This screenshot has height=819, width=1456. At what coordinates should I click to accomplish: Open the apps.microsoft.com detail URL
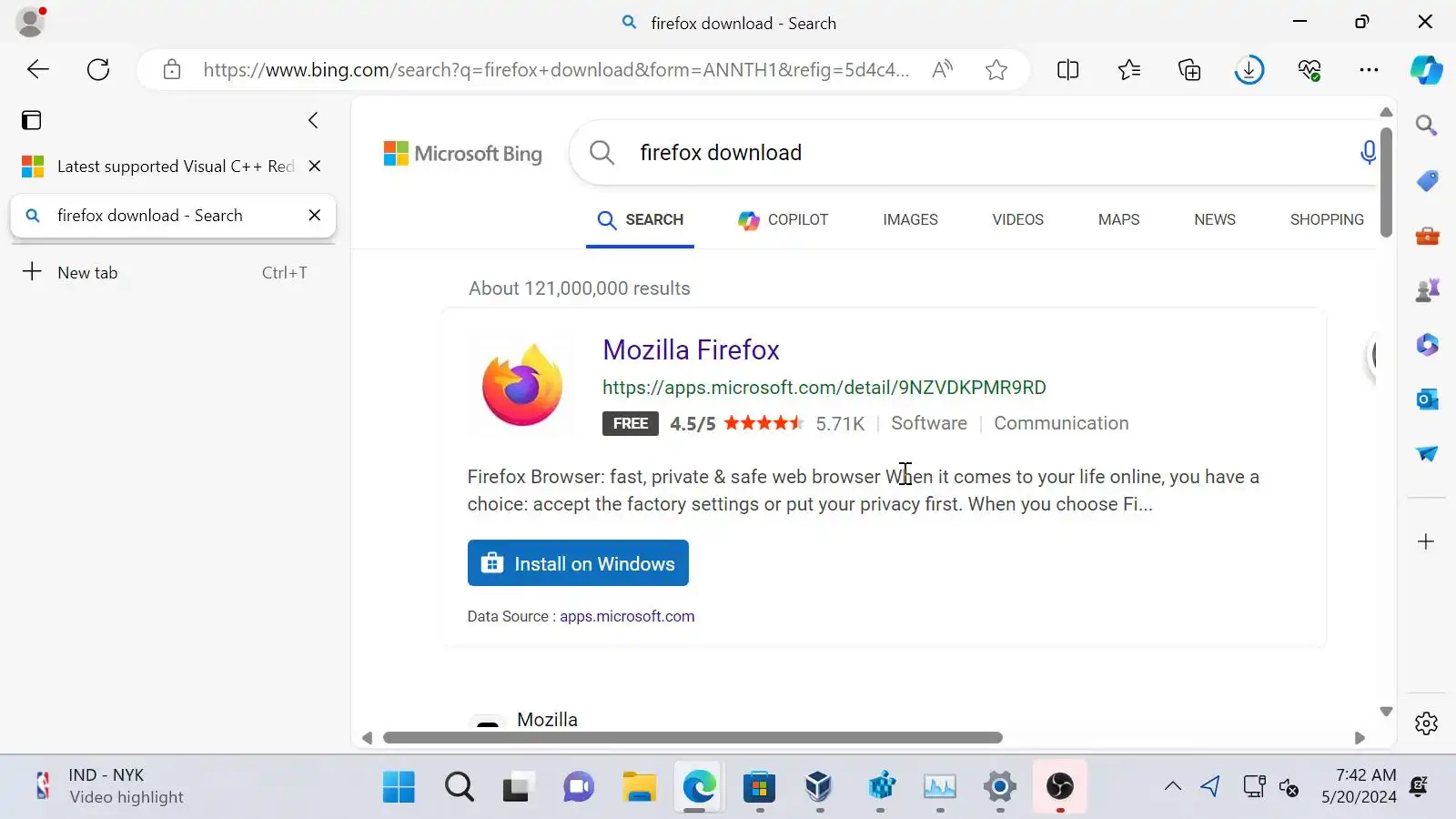(x=824, y=388)
